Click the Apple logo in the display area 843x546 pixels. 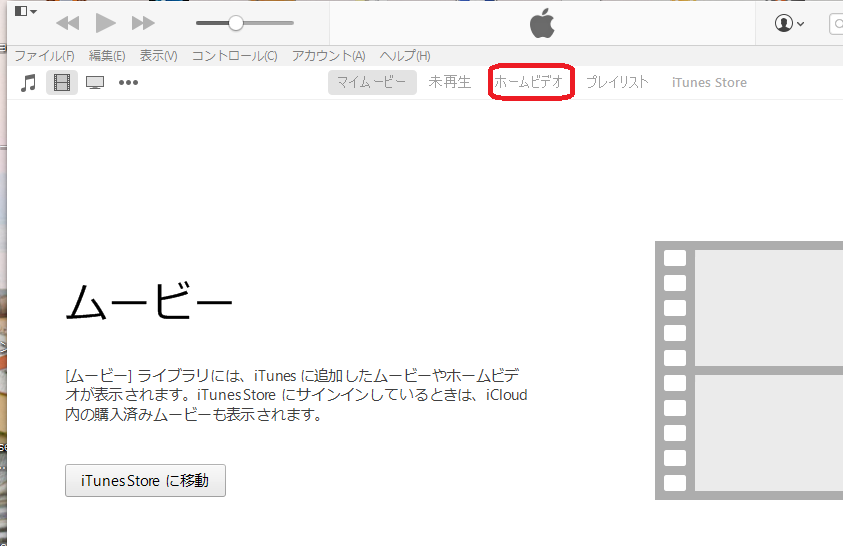coord(542,23)
